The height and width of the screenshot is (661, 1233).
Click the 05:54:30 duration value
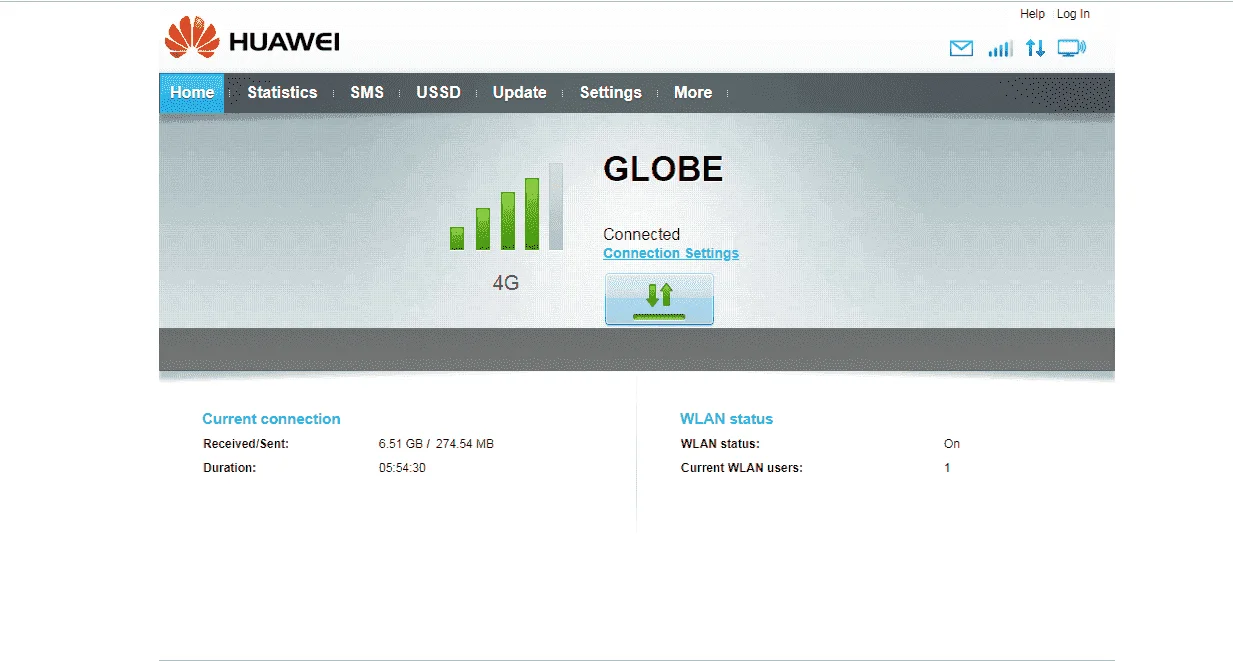click(x=402, y=468)
